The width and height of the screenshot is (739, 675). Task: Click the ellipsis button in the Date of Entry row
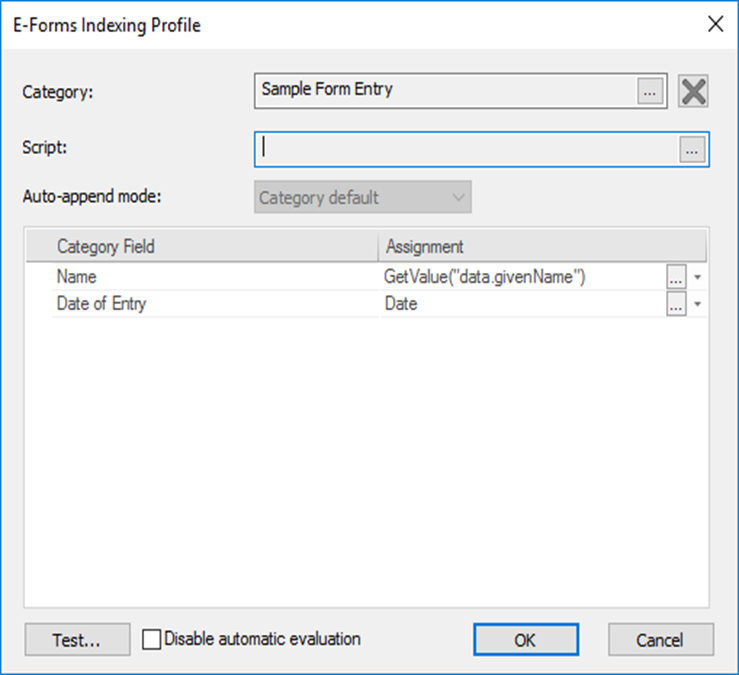677,305
